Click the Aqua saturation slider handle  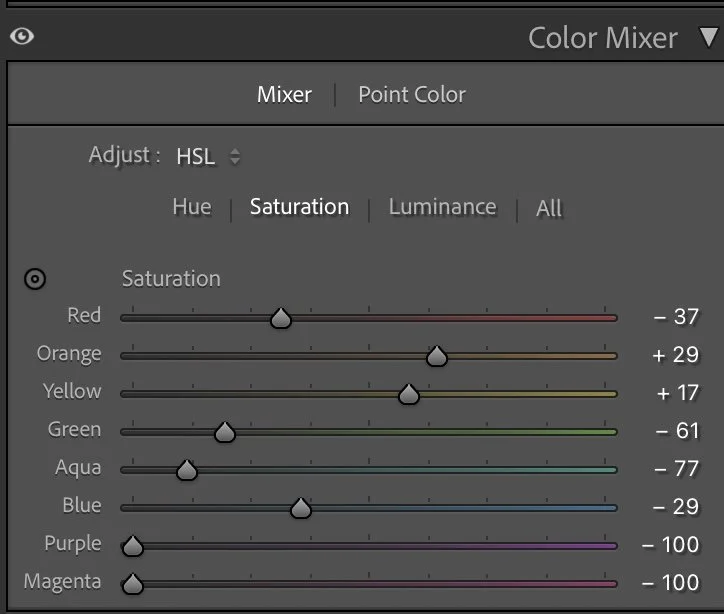[x=186, y=470]
